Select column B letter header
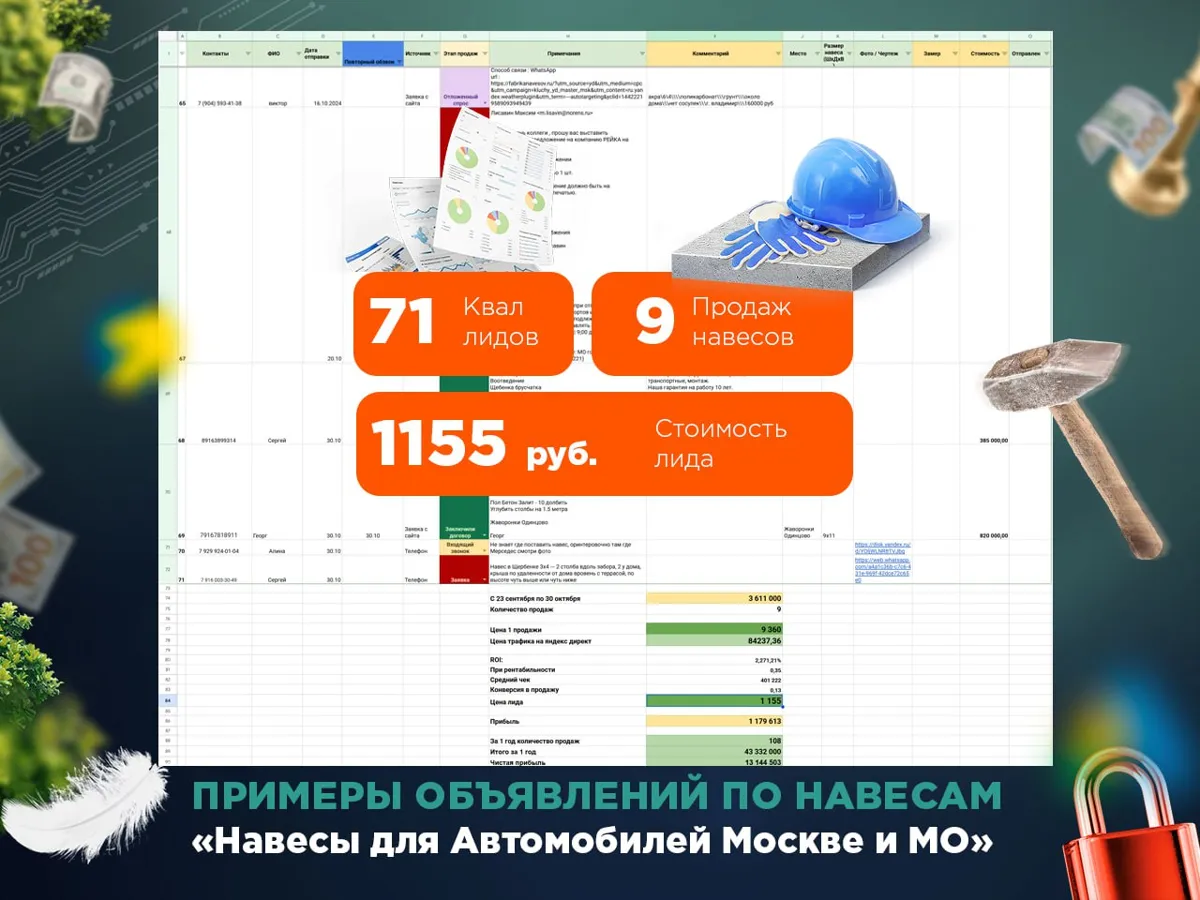1200x900 pixels. (218, 35)
